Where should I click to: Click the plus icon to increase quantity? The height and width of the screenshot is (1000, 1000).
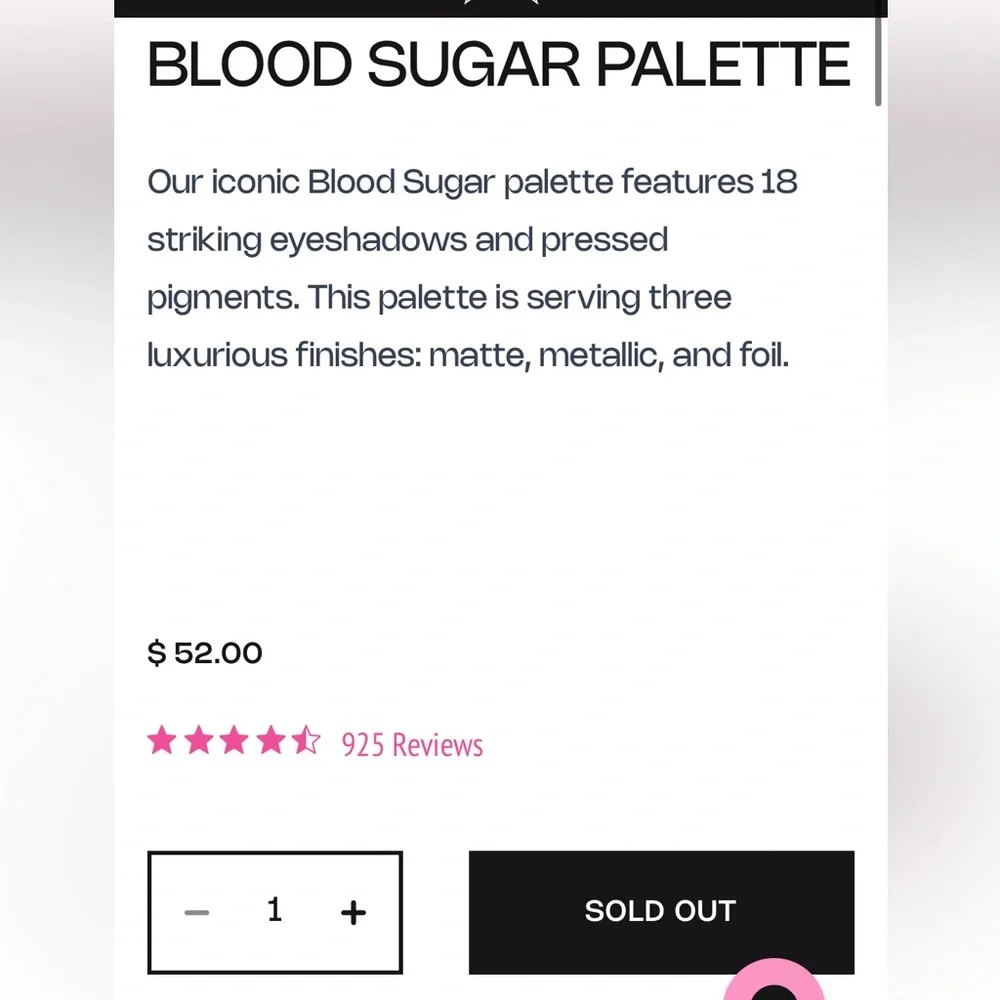point(353,911)
